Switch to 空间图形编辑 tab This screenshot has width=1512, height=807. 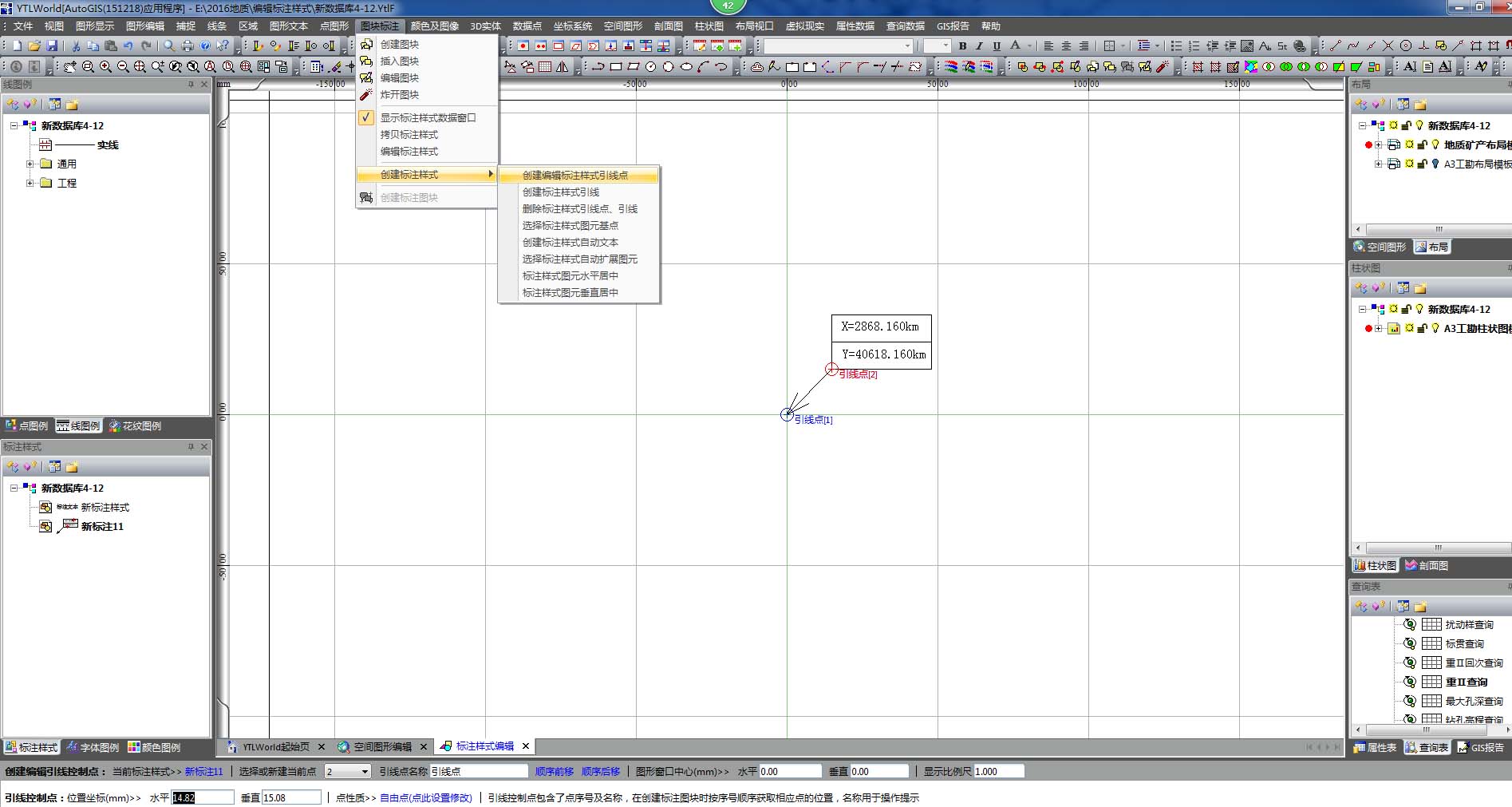[383, 747]
